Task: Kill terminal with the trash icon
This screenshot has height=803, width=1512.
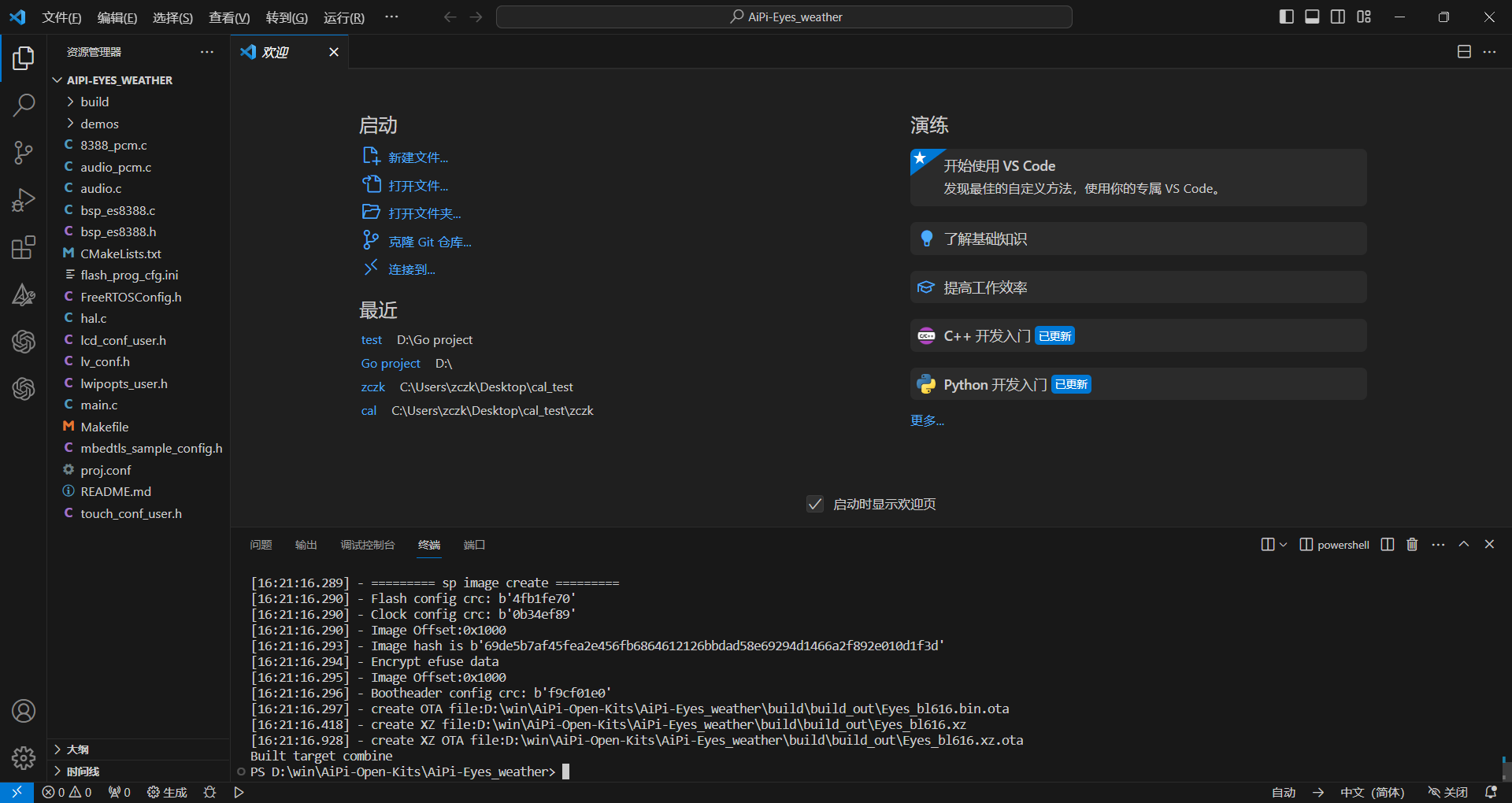Action: (1412, 544)
